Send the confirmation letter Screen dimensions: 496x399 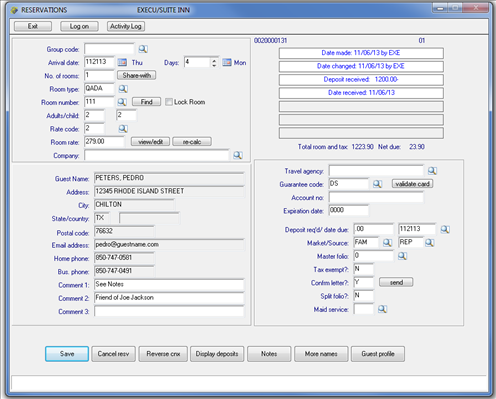[x=396, y=283]
